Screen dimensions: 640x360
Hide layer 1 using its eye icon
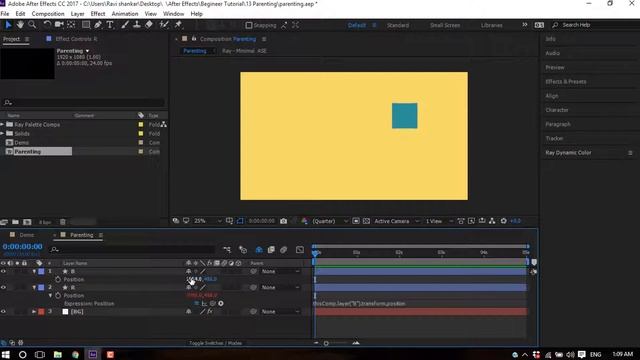point(3,271)
